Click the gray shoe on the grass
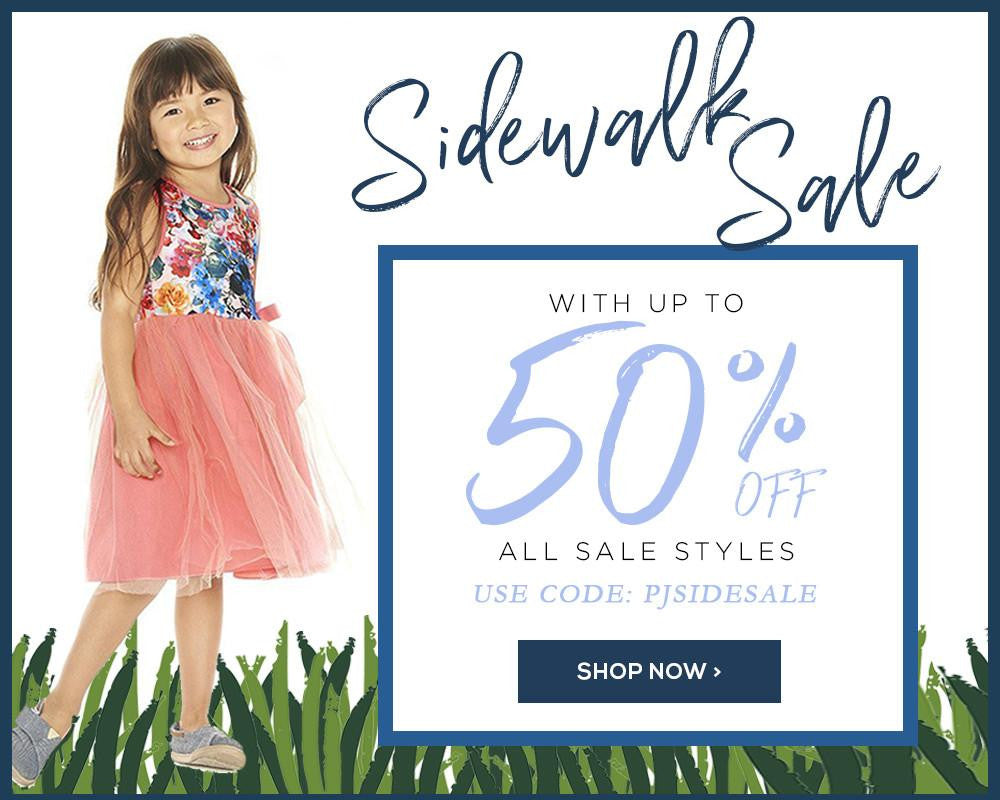Image resolution: width=1000 pixels, height=800 pixels. tap(206, 748)
